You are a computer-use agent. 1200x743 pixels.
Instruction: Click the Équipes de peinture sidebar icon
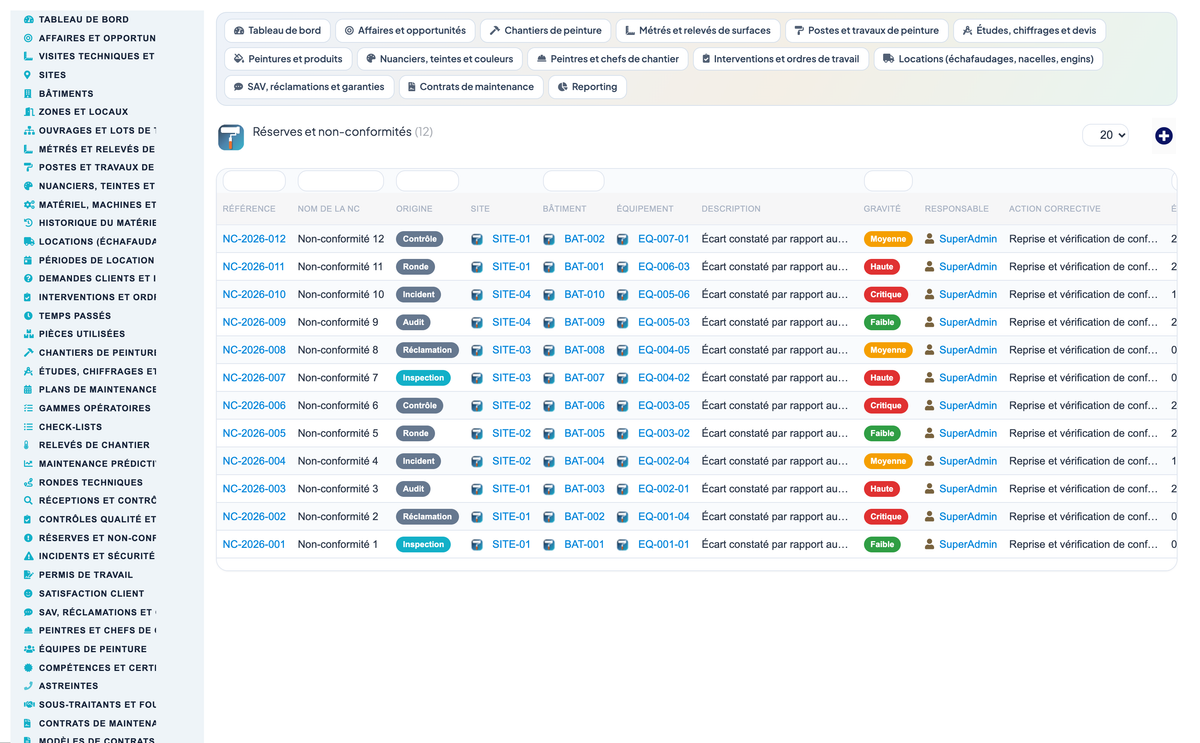[28, 649]
